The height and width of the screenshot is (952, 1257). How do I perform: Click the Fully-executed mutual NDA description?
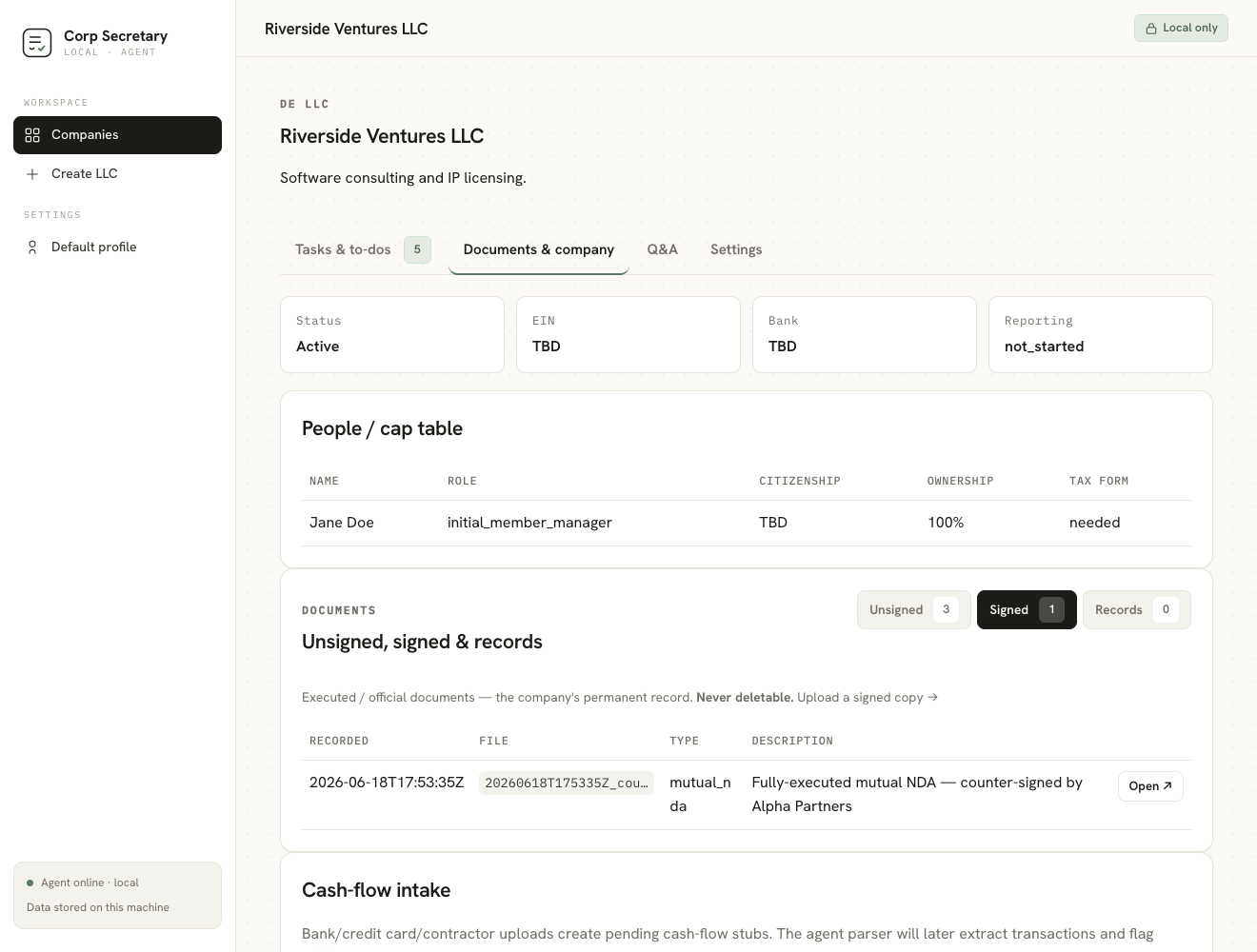click(x=917, y=794)
